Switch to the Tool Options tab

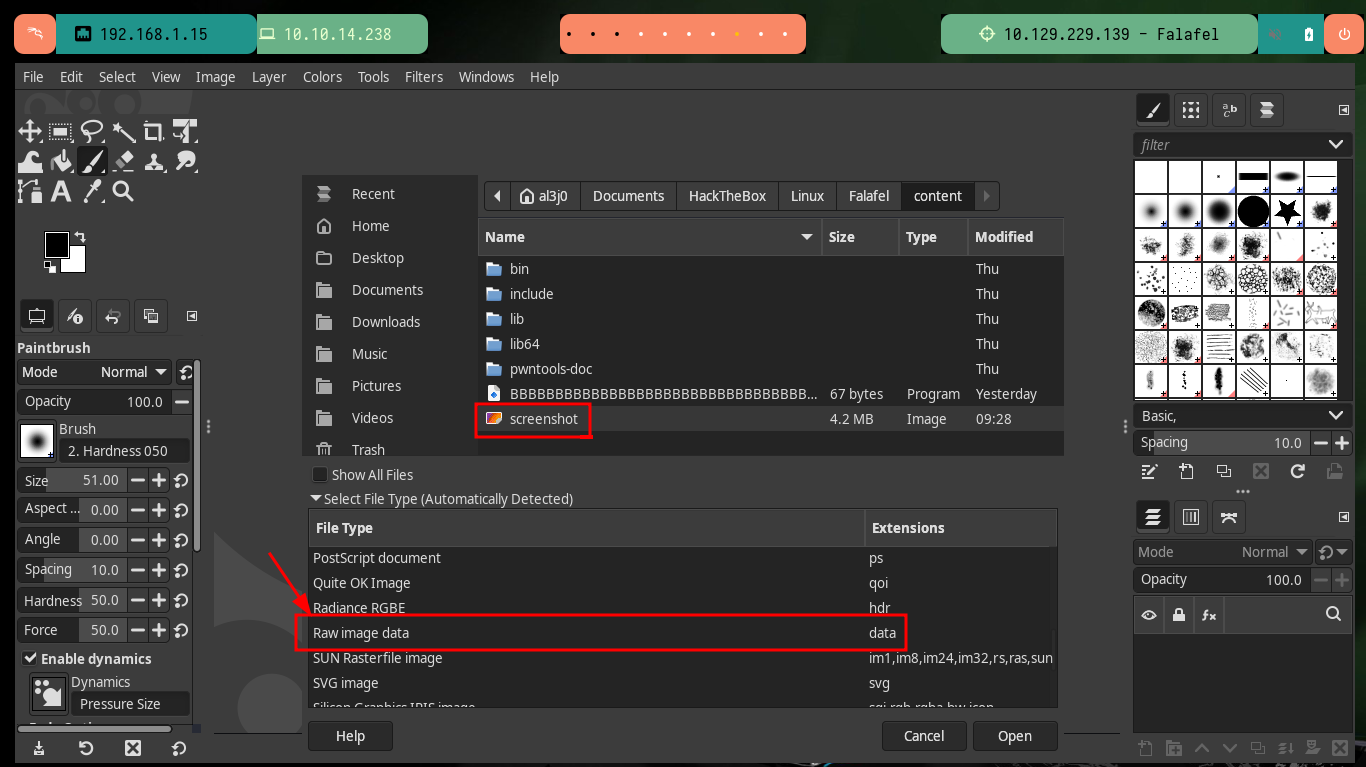(x=37, y=316)
